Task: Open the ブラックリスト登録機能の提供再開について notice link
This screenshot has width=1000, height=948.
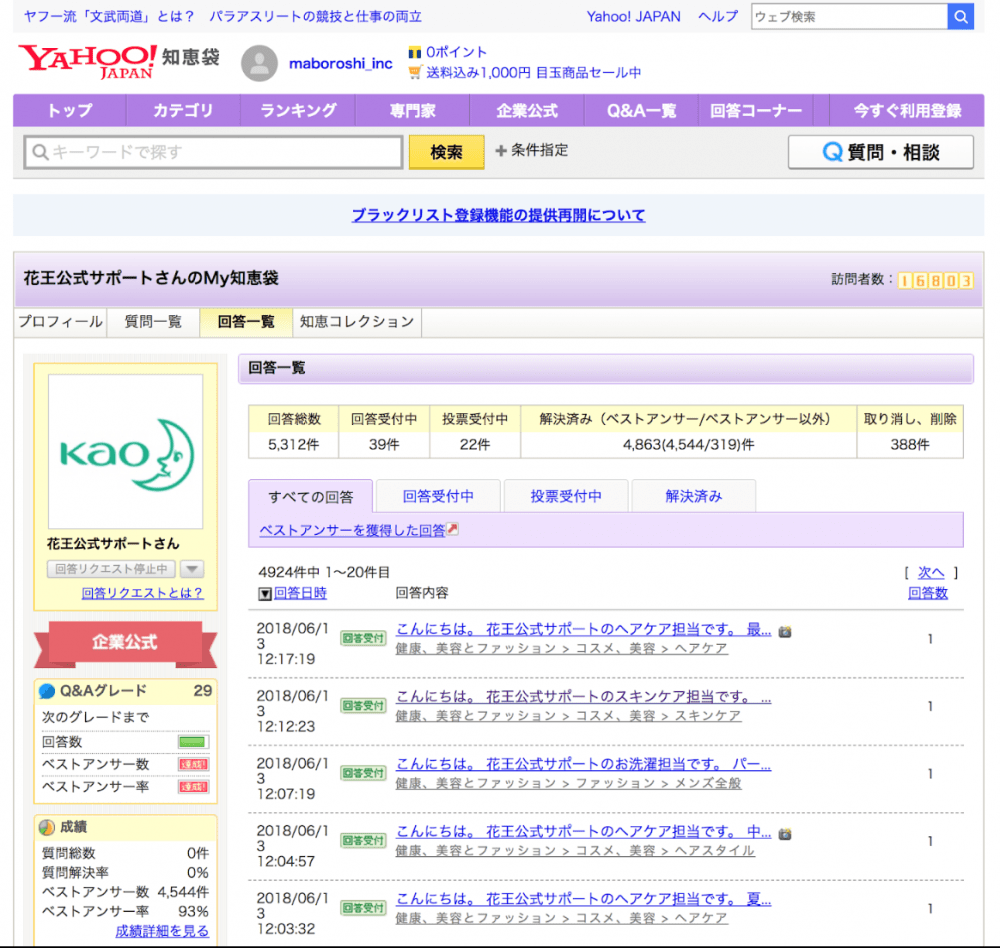Action: (x=499, y=215)
